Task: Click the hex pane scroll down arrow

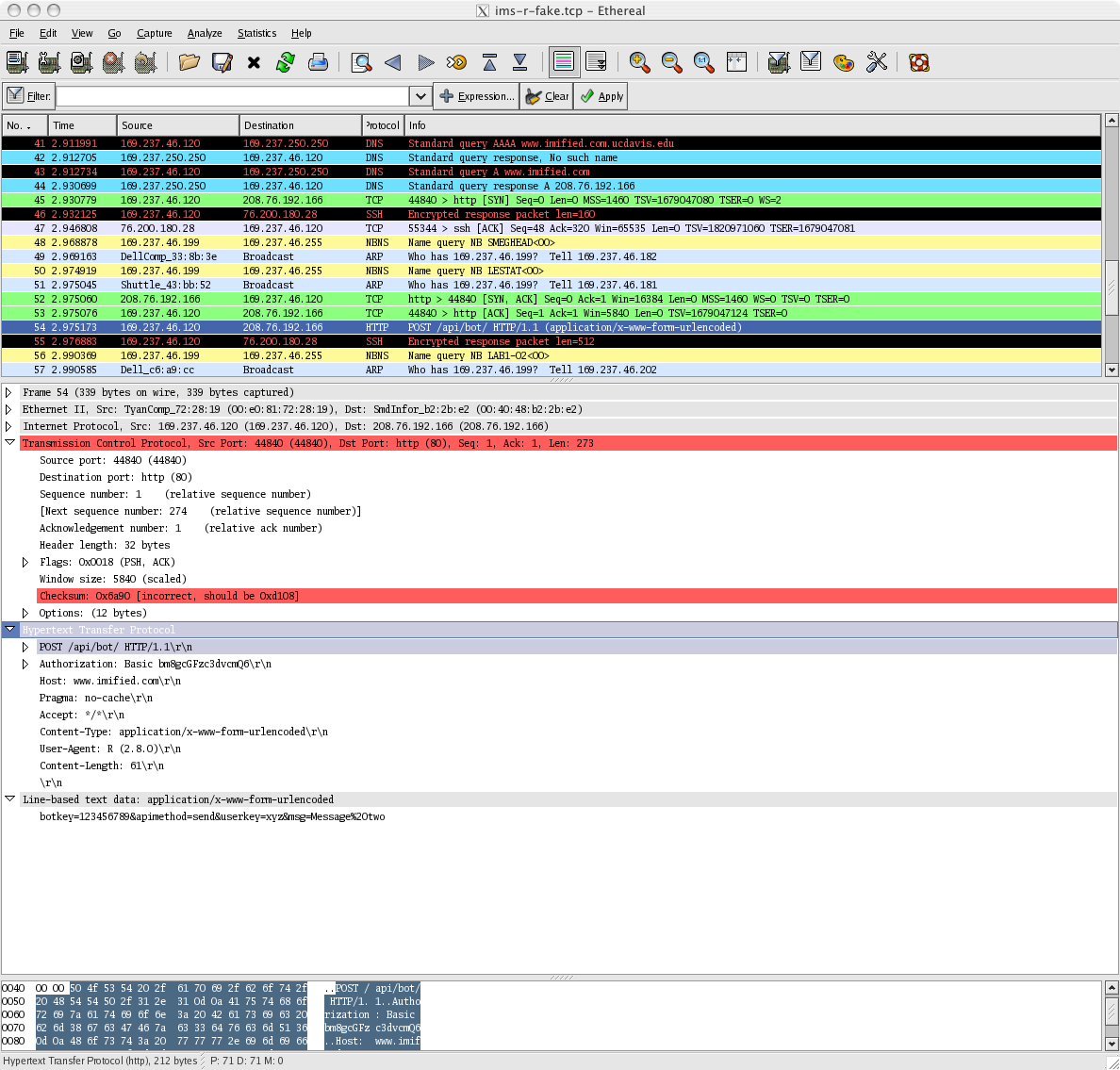Action: tap(1112, 1044)
